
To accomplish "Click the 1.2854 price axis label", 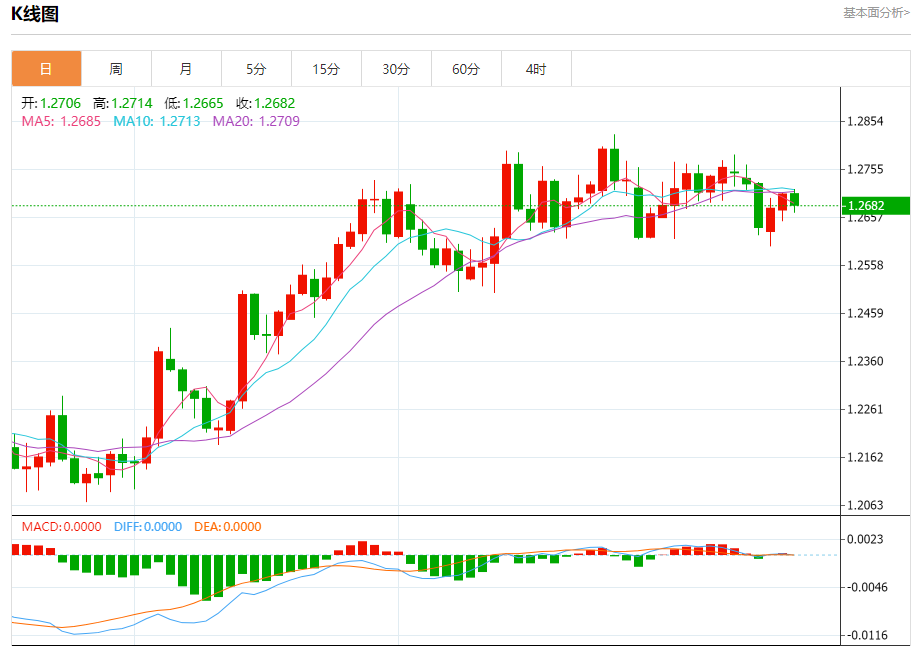I will click(x=865, y=121).
